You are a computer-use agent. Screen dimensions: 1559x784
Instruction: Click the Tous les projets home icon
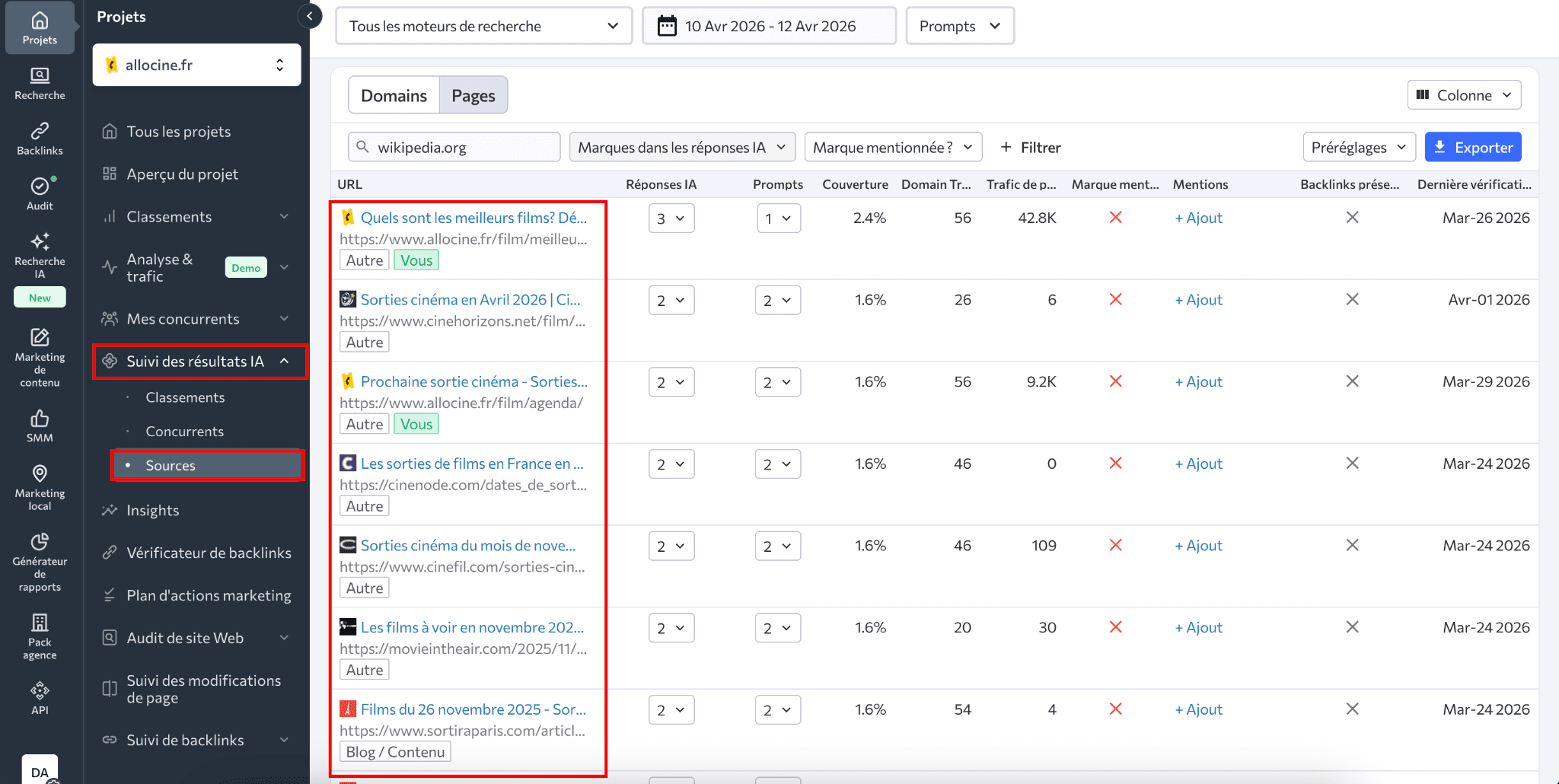point(110,132)
